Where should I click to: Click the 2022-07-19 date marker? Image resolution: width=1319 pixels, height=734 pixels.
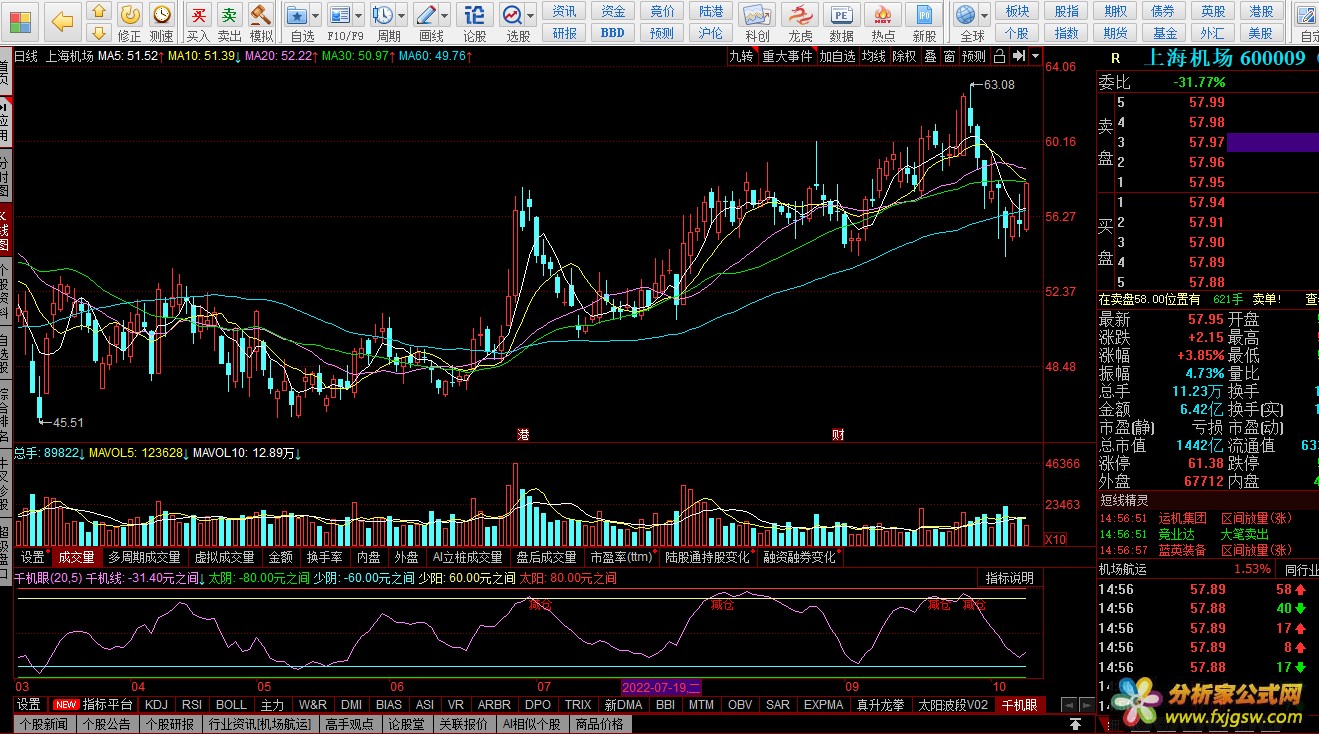pos(662,688)
